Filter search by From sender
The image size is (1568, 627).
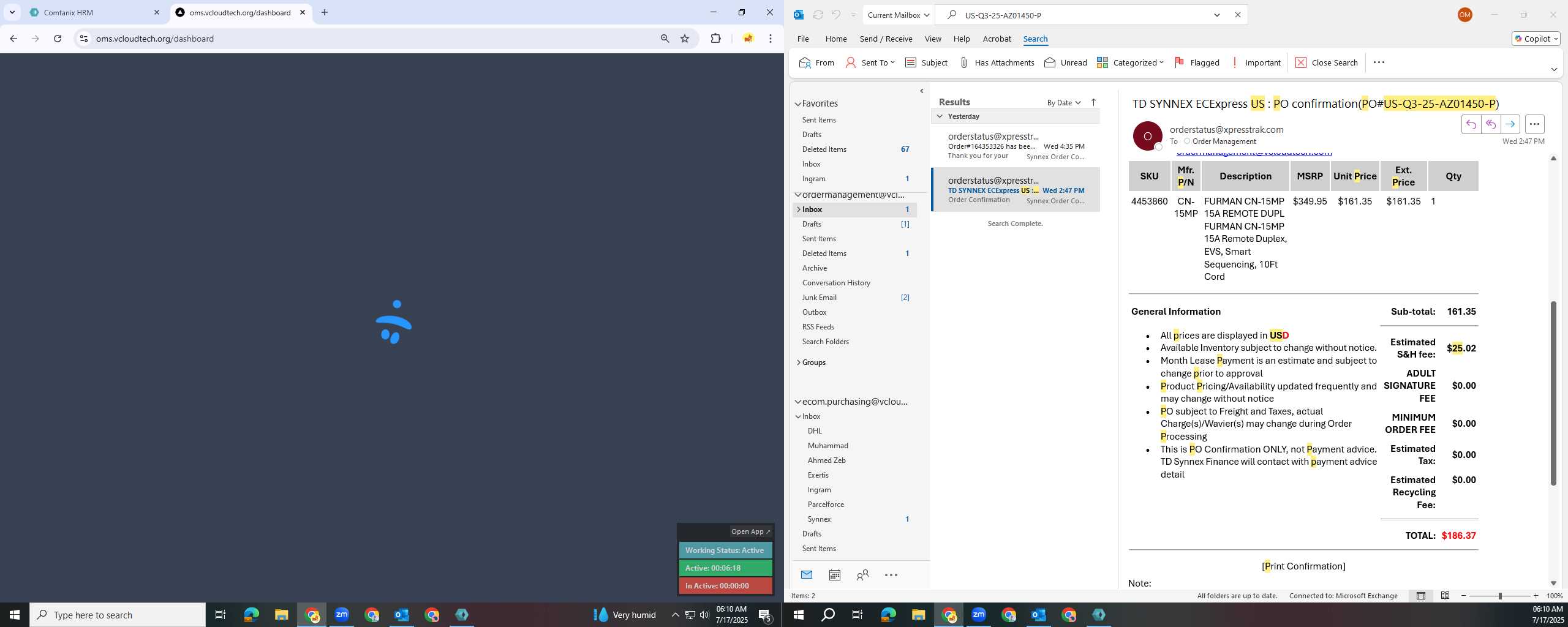click(x=816, y=62)
